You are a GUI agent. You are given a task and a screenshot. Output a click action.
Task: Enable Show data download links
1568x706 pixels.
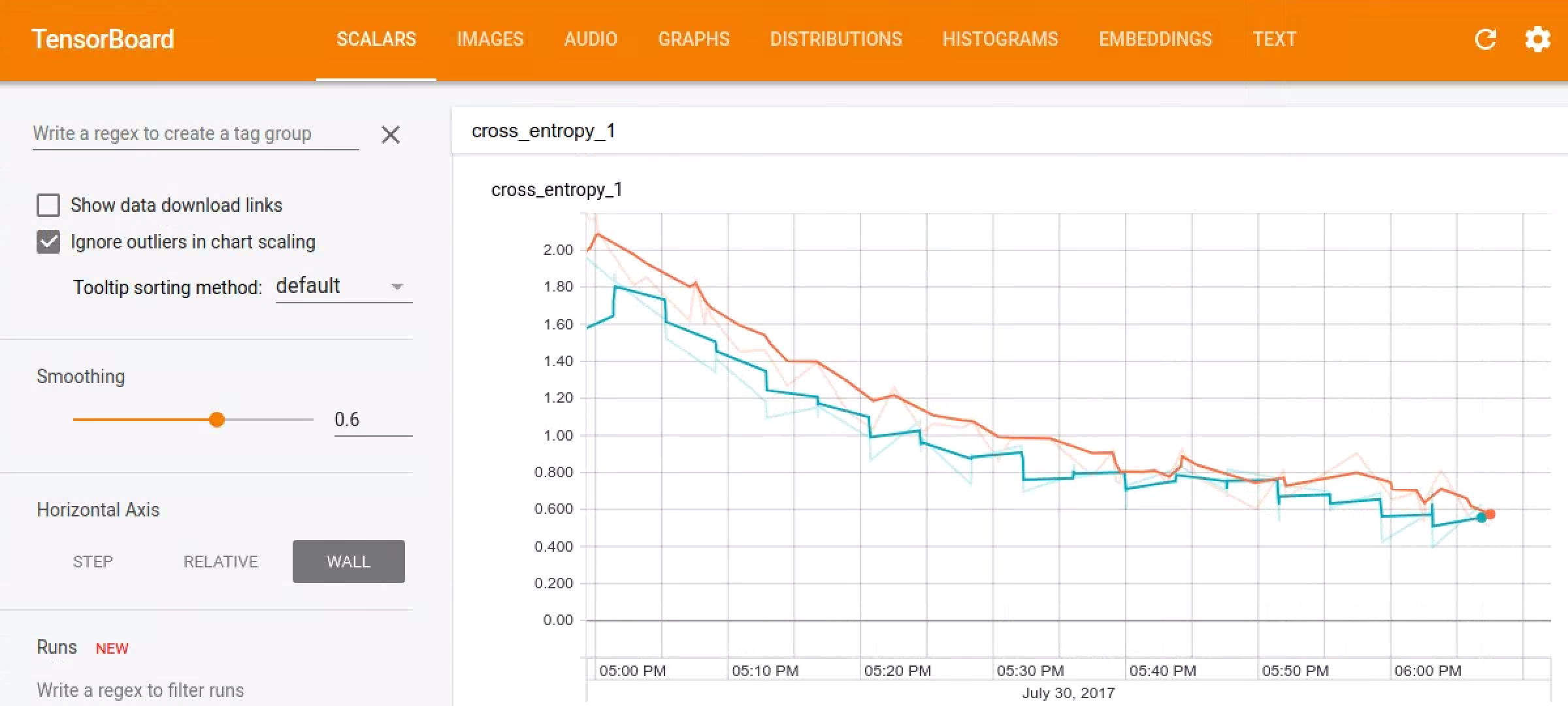click(x=48, y=205)
